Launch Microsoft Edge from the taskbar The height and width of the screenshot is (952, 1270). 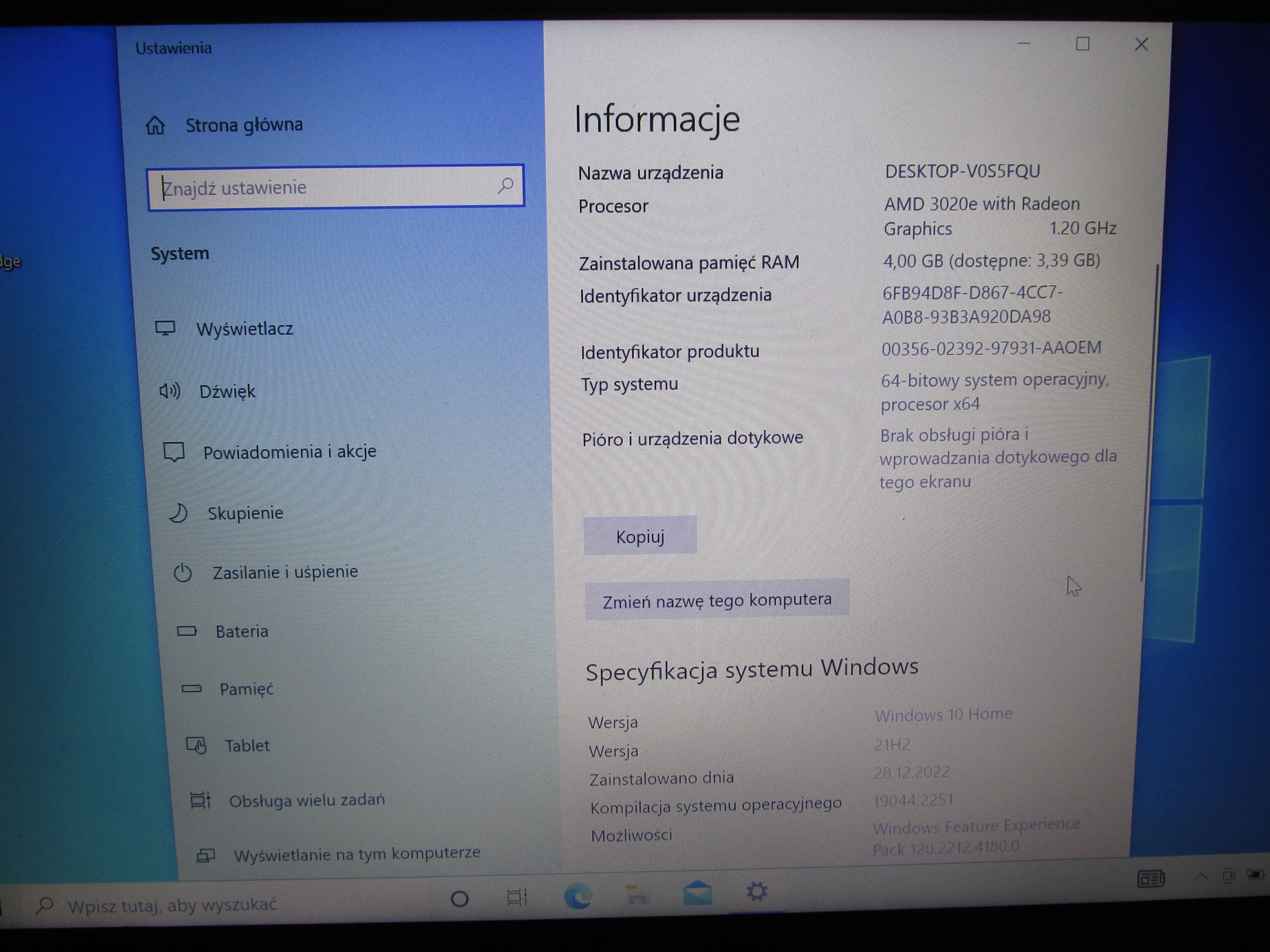[578, 896]
